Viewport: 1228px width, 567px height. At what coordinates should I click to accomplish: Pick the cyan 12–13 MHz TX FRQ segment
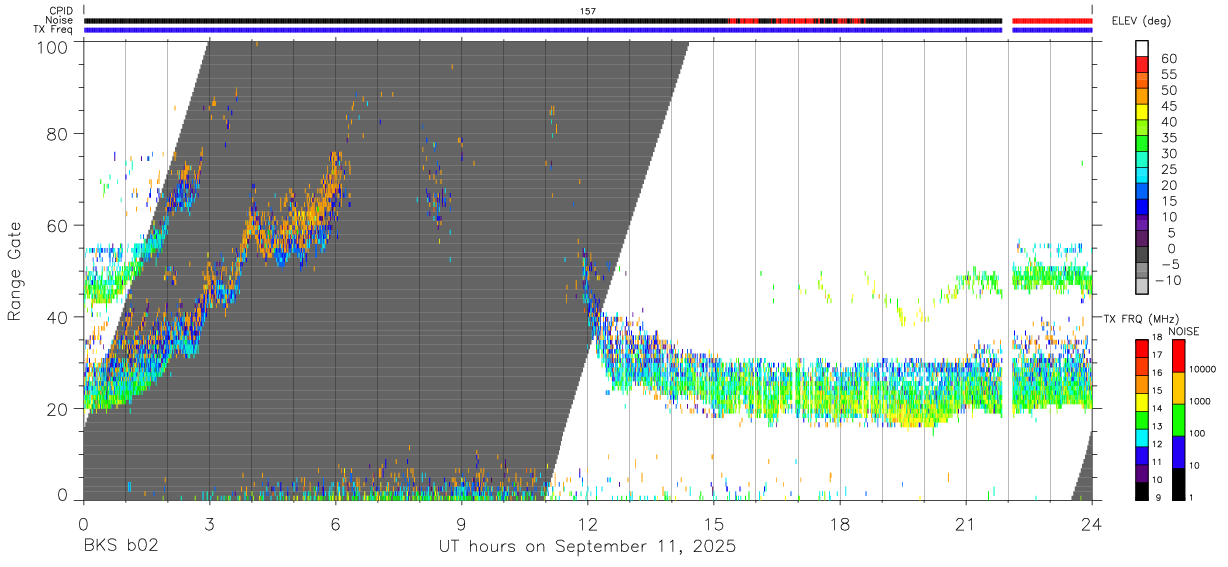pyautogui.click(x=1142, y=438)
